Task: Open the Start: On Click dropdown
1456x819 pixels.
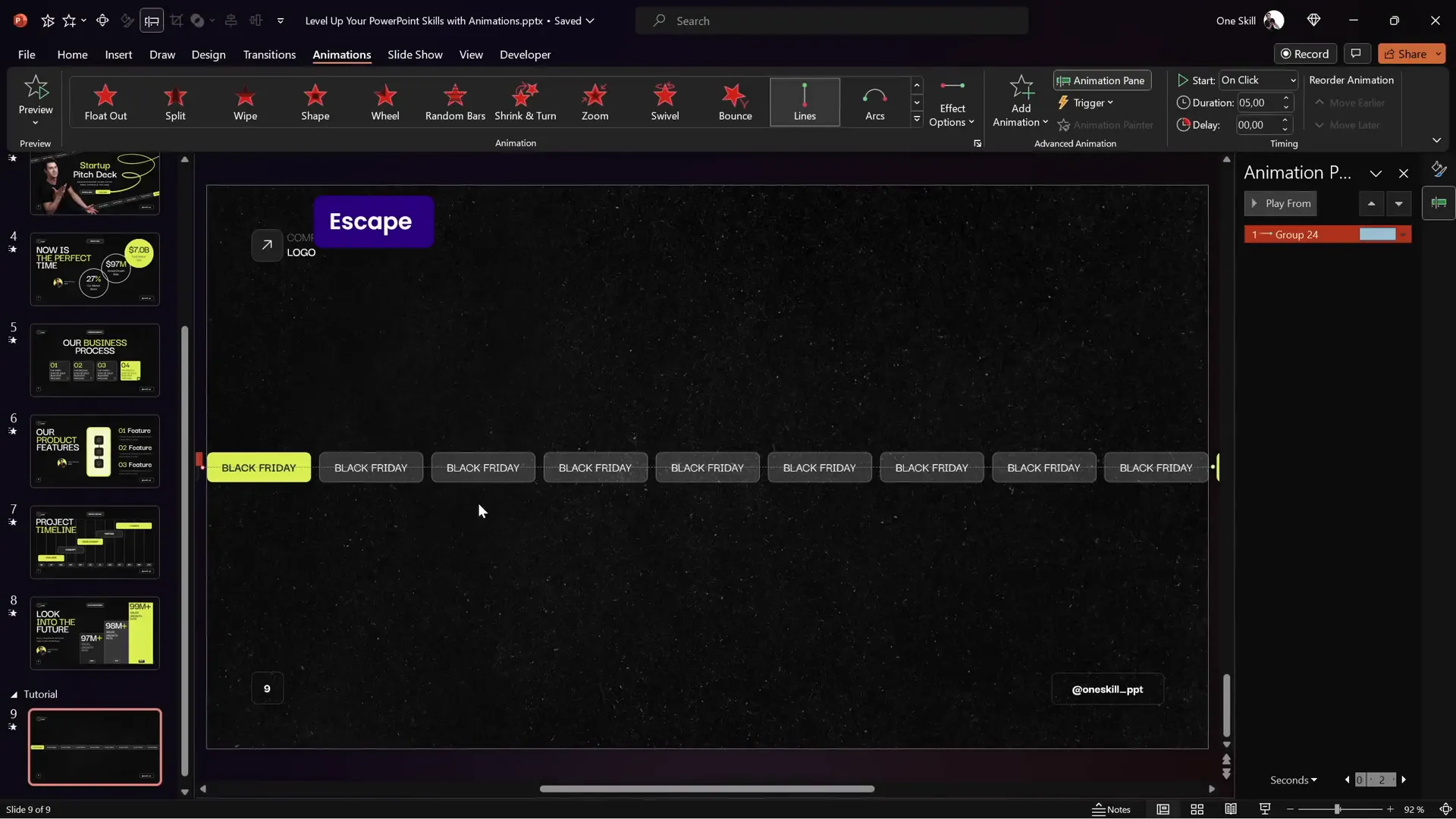Action: tap(1258, 80)
